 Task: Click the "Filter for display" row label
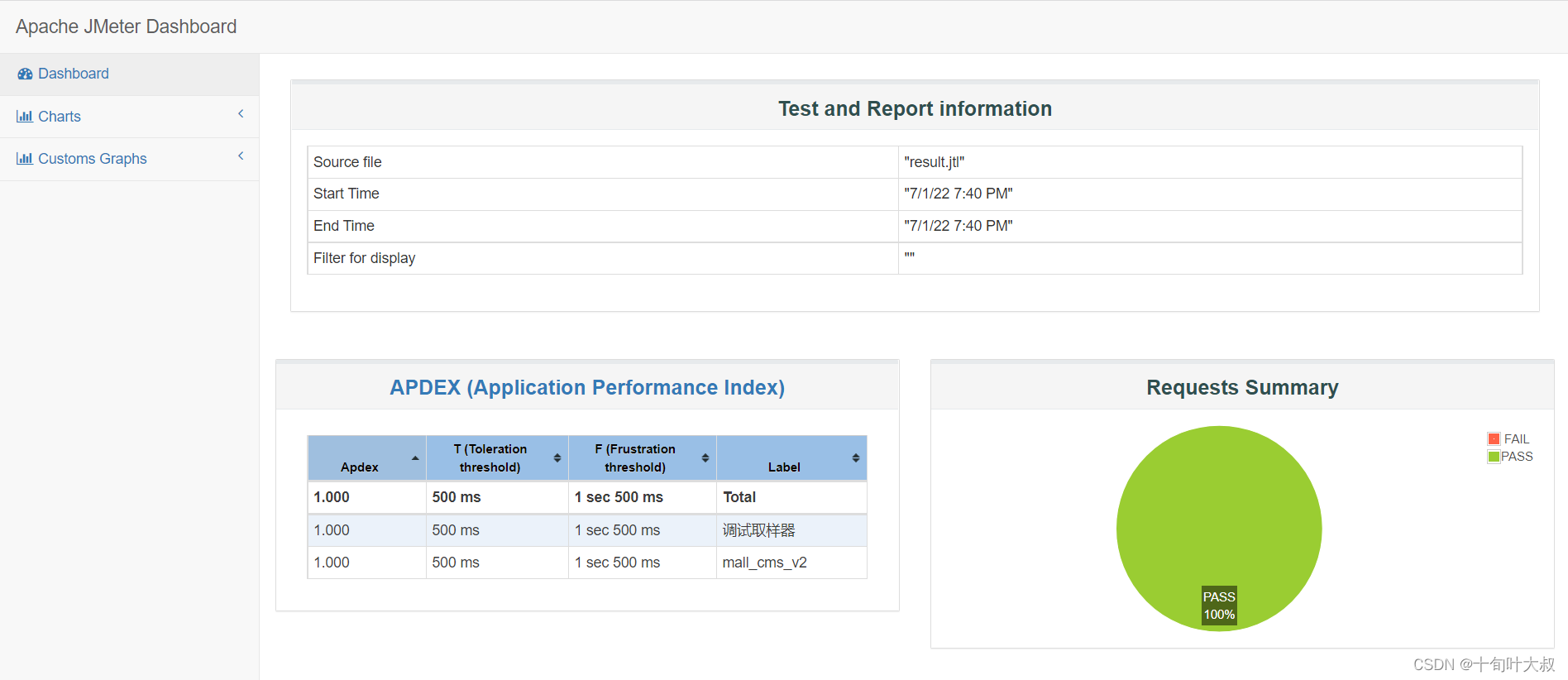pos(365,258)
